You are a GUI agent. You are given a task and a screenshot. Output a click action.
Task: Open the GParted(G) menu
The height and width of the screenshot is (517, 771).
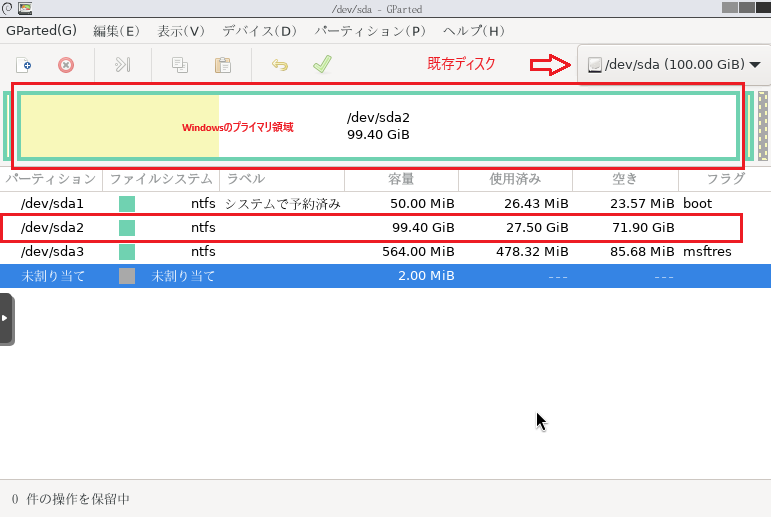tap(41, 31)
